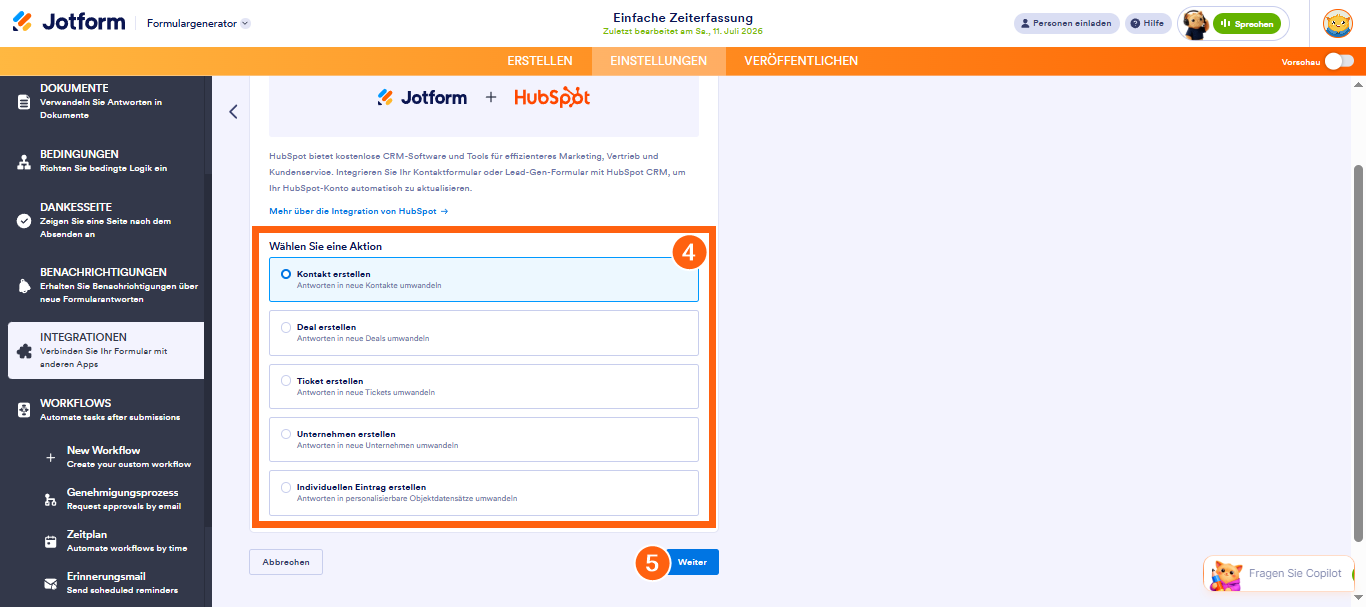Click the documents icon in sidebar
Viewport: 1366px width, 607px height.
[24, 102]
